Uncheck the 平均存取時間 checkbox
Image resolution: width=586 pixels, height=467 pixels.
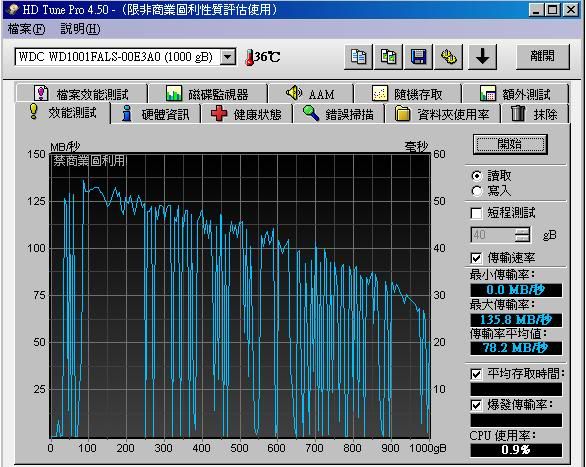[476, 374]
